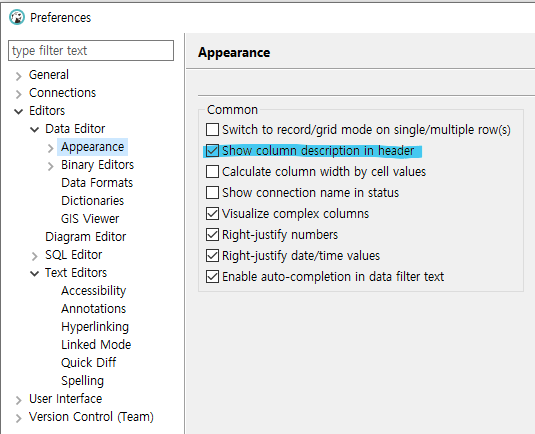Open the Diagram Editor preferences page
The height and width of the screenshot is (434, 535).
point(86,236)
